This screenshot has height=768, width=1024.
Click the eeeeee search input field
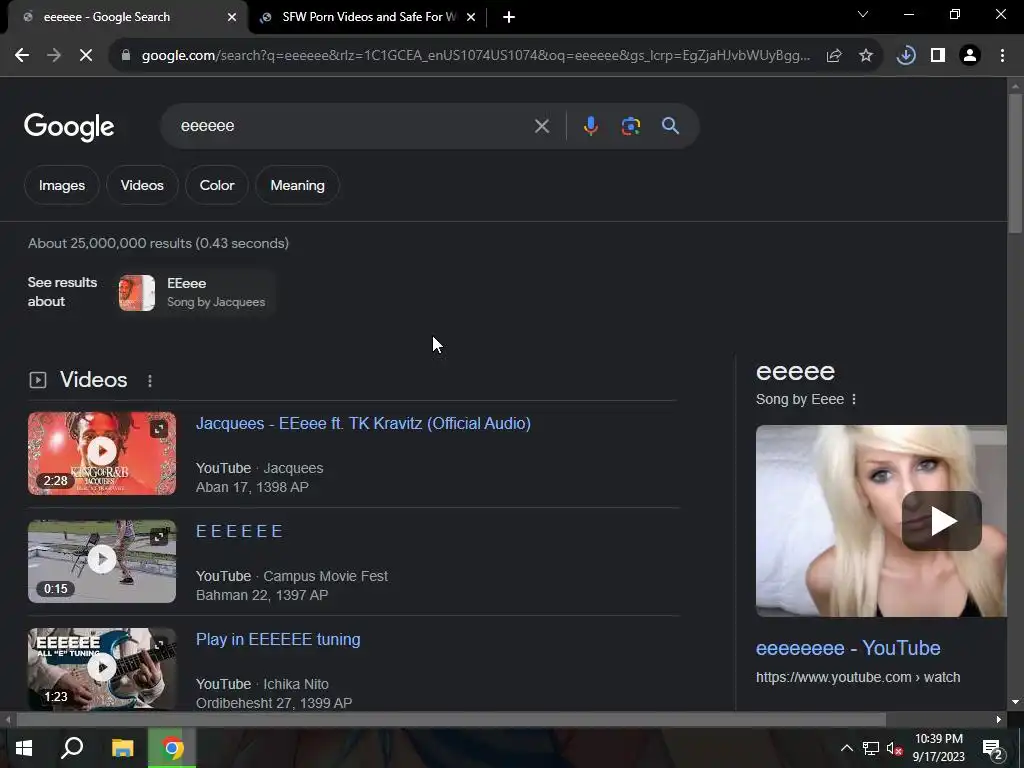click(x=353, y=126)
